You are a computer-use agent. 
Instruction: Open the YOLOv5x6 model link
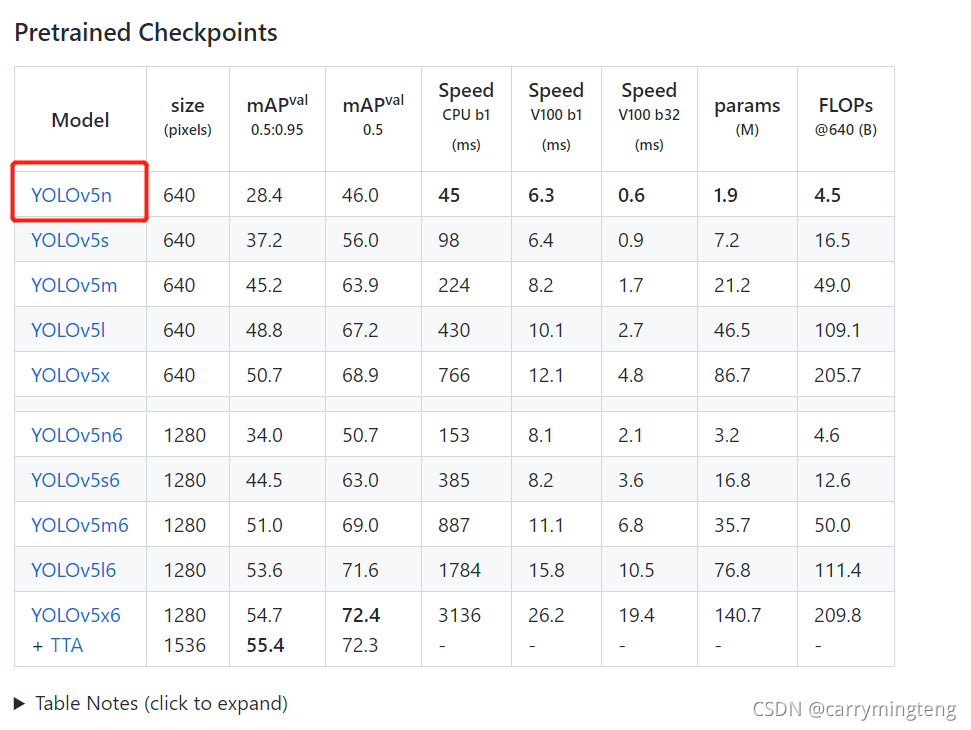tap(76, 615)
